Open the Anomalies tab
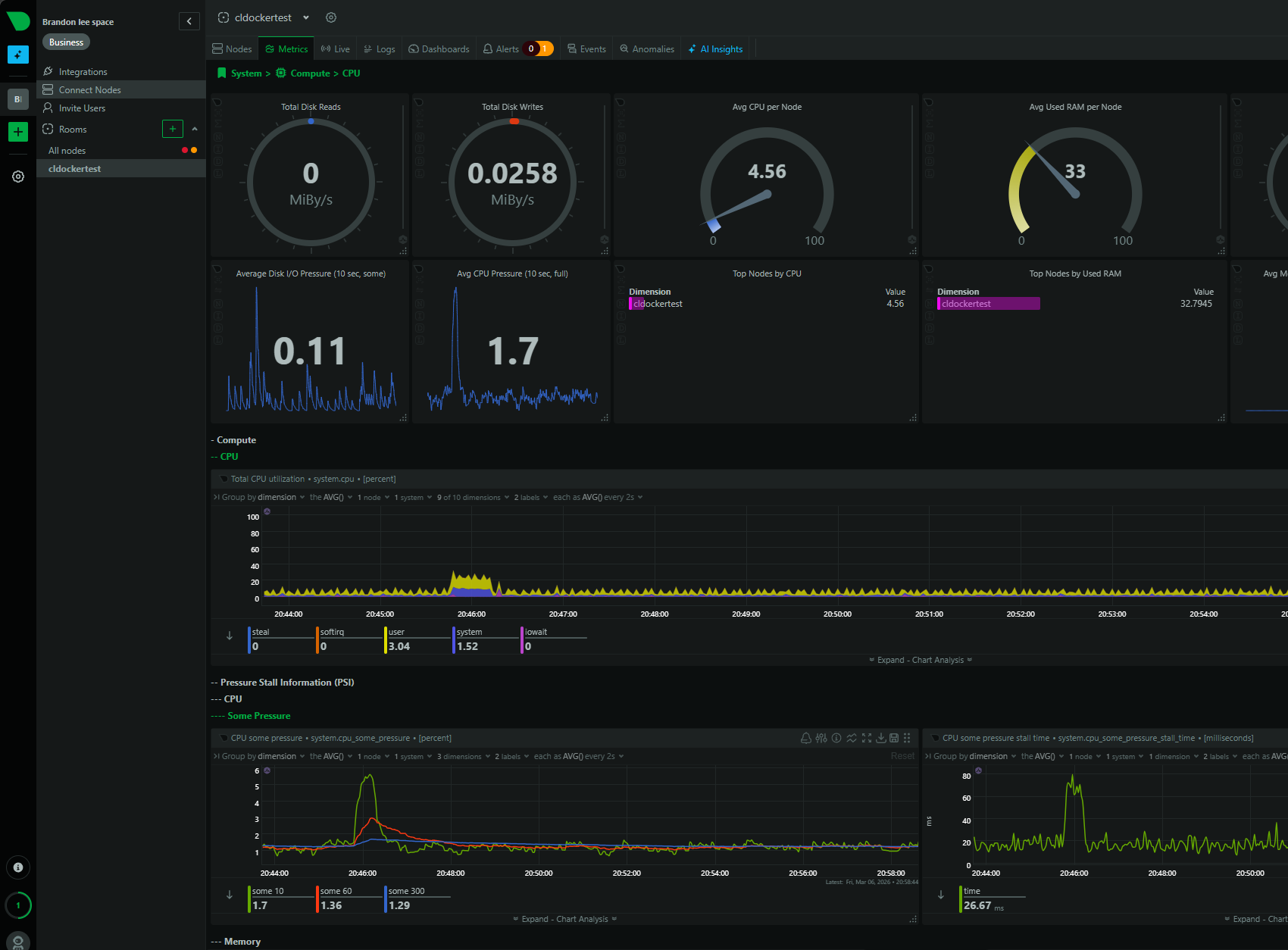Screen dimensions: 1288x950 tap(646, 49)
